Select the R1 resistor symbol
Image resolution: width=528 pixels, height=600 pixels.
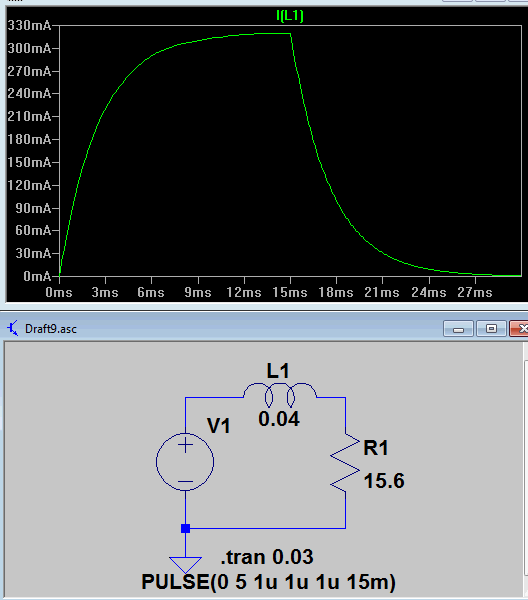(345, 462)
